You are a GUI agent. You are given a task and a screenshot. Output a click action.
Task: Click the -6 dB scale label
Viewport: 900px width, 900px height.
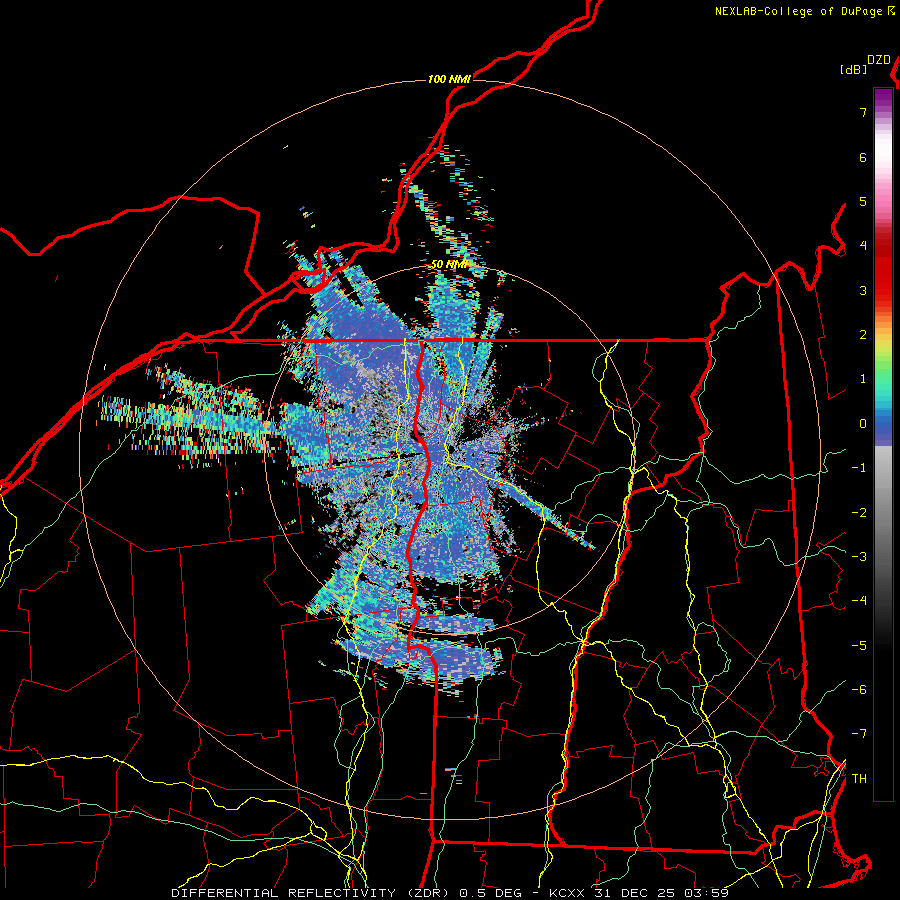859,690
